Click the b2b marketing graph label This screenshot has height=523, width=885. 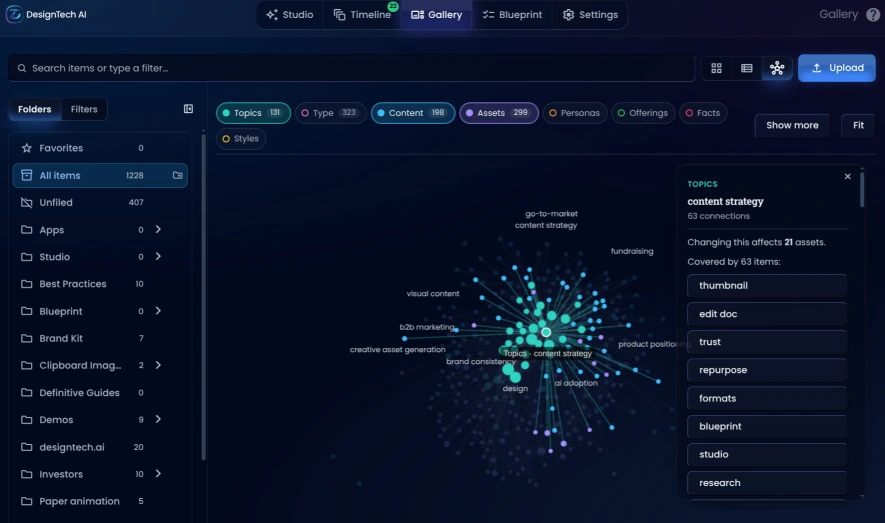point(427,327)
